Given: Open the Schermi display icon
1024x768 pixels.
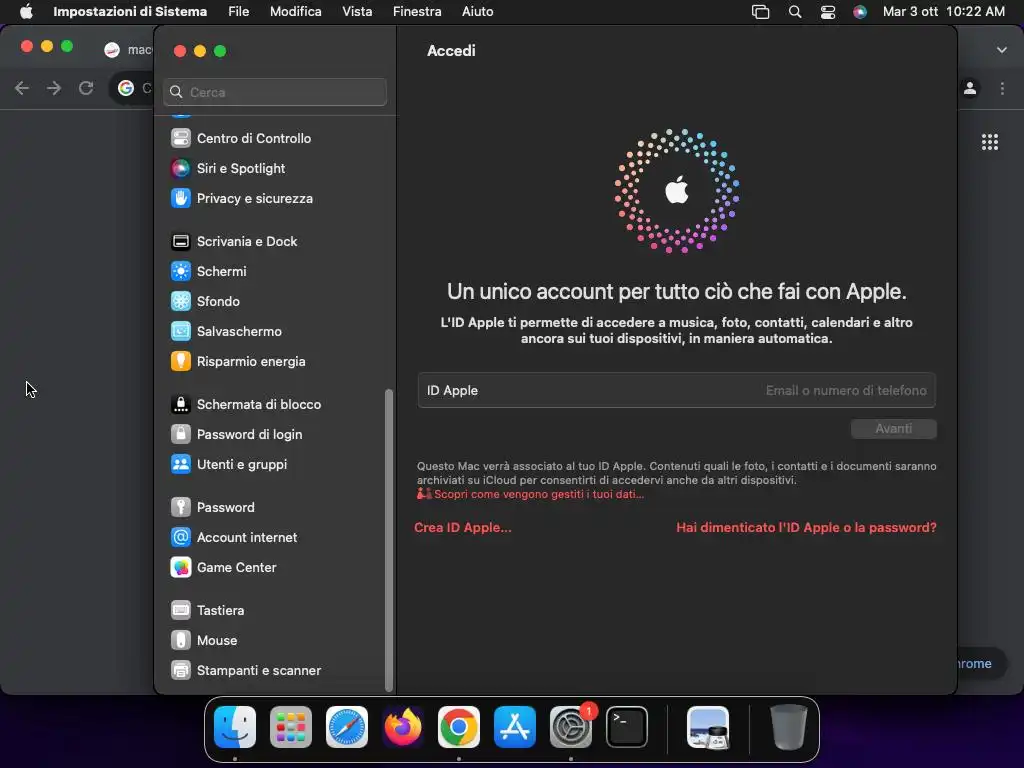Looking at the screenshot, I should pyautogui.click(x=181, y=272).
